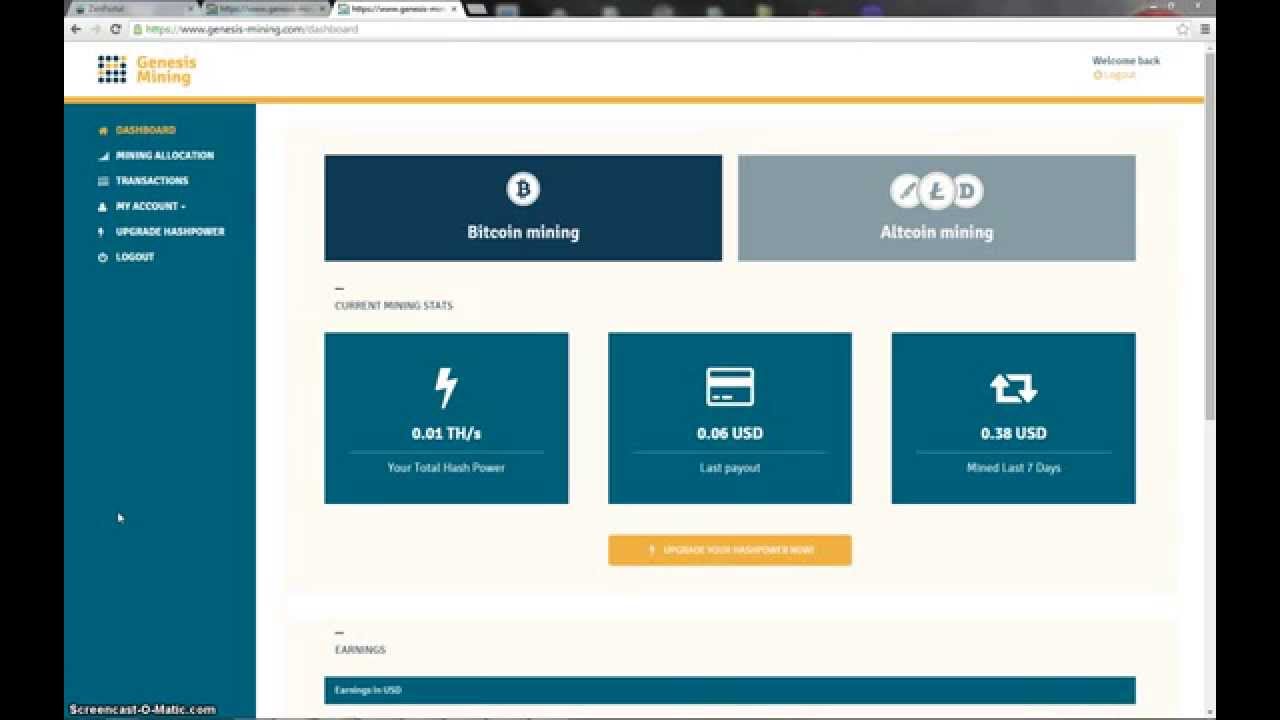Click the Mined Last 7 Days label
1280x720 pixels.
[x=1014, y=468]
